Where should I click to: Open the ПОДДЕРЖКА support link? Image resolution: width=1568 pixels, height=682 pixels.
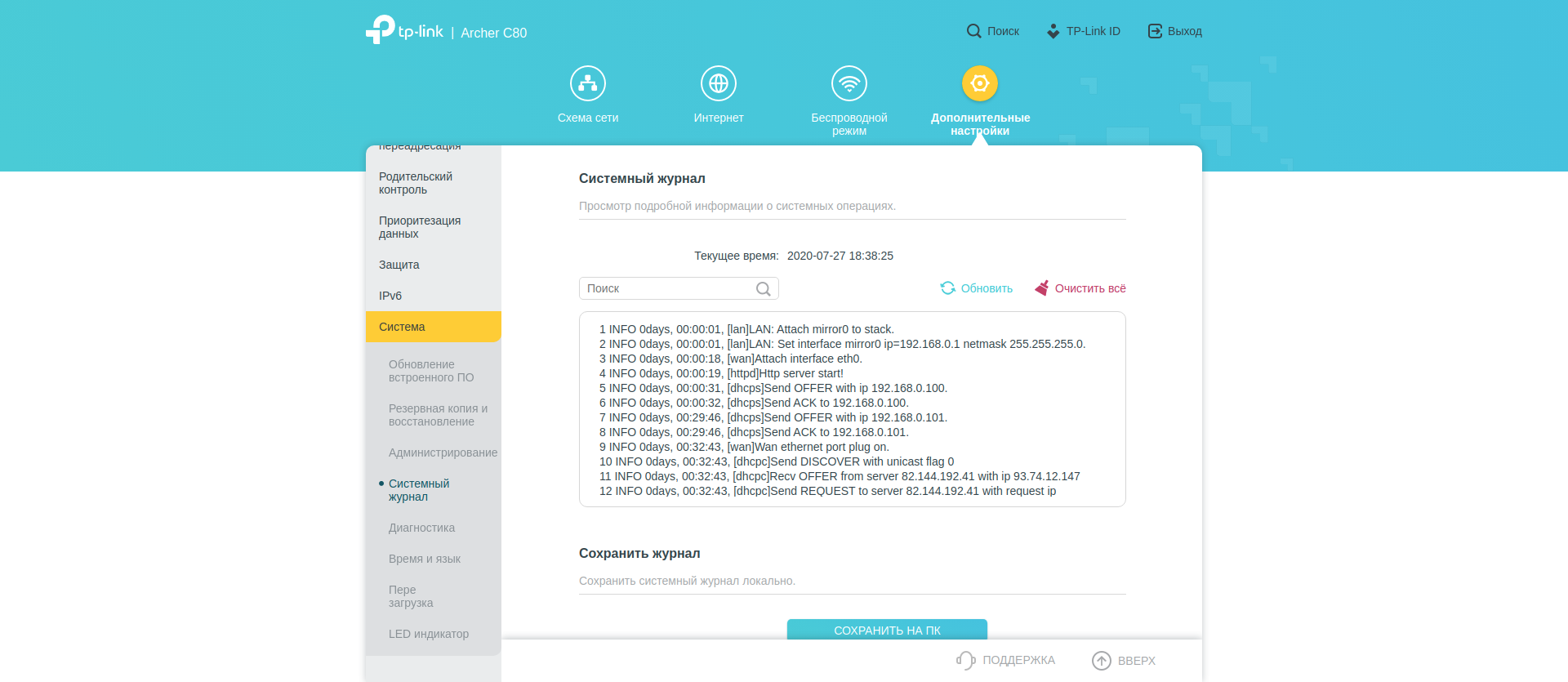pos(1006,660)
